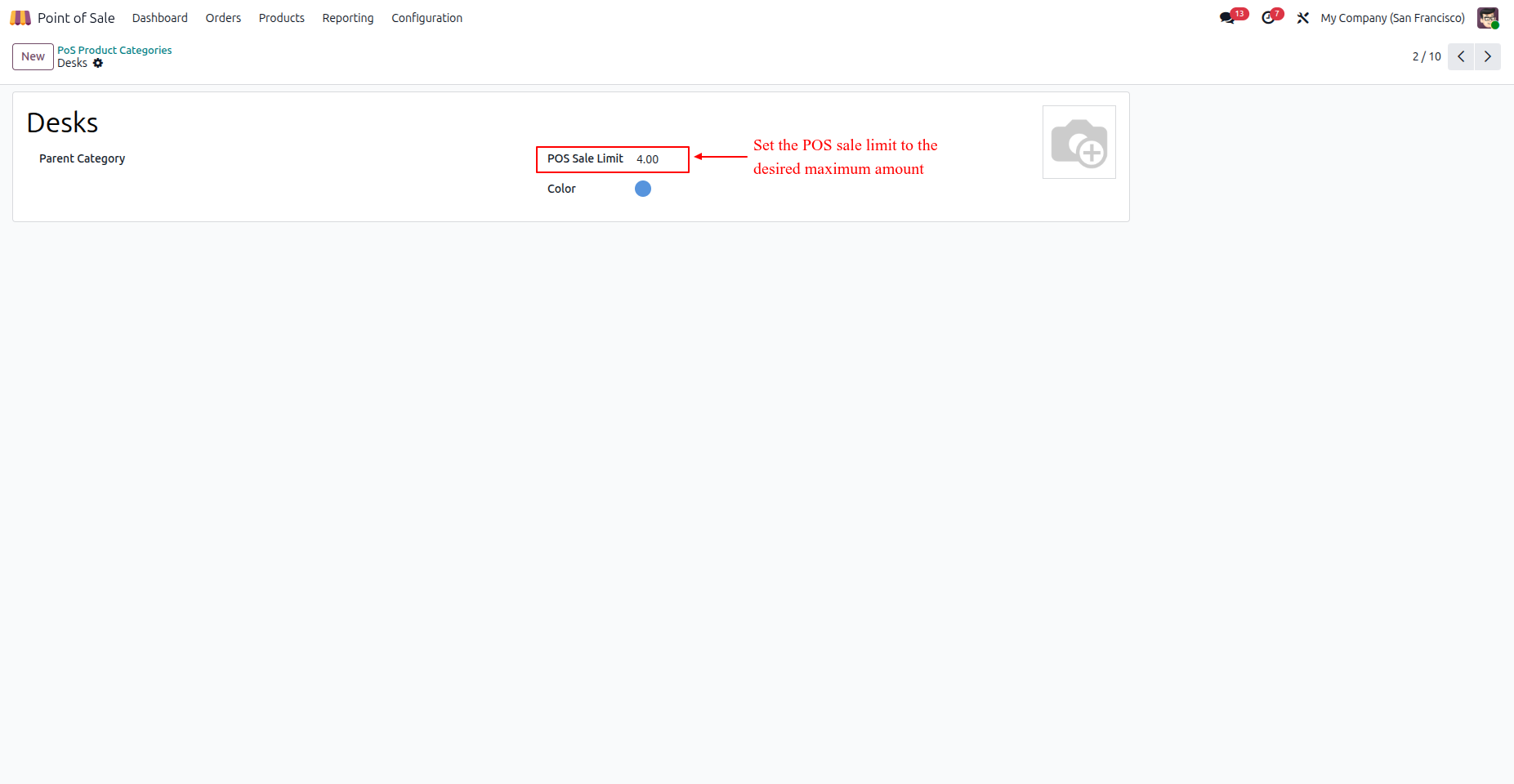
Task: Click the POS Sale Limit value field
Action: 660,159
